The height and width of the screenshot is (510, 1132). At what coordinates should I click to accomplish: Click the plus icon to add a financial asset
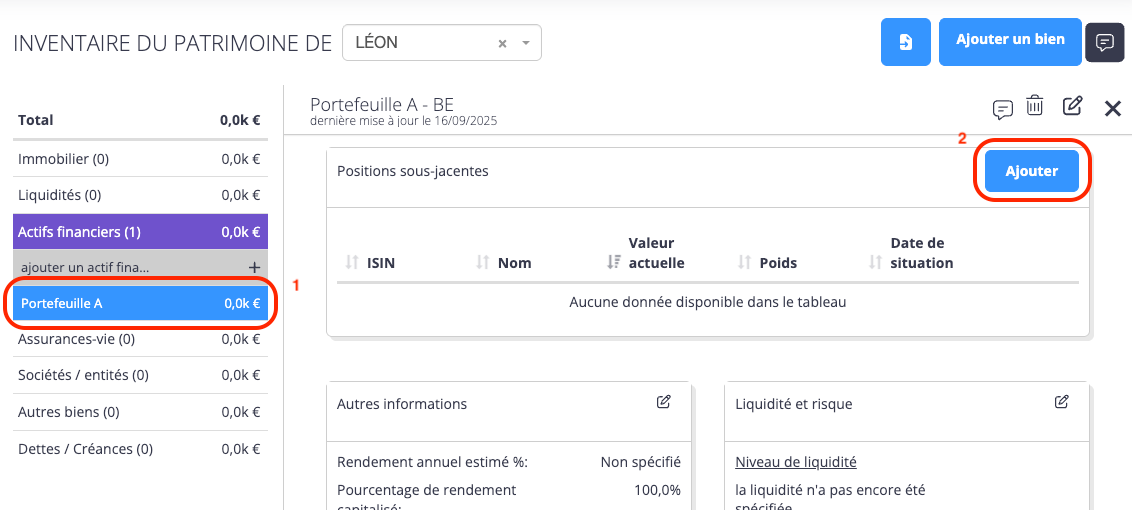pos(254,267)
